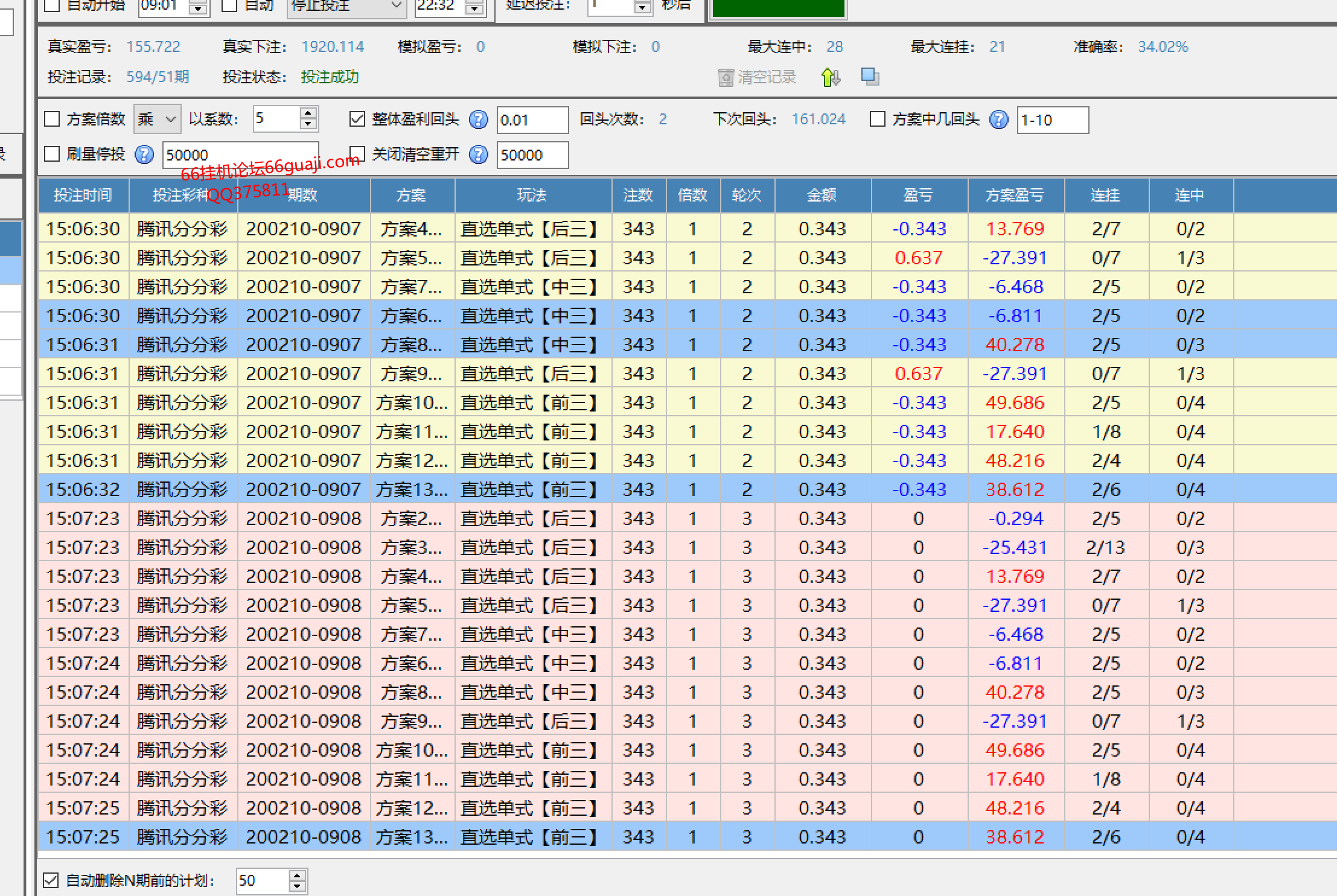Increase the auto-delete period count 50
Screen dimensions: 1337x896
(x=296, y=875)
